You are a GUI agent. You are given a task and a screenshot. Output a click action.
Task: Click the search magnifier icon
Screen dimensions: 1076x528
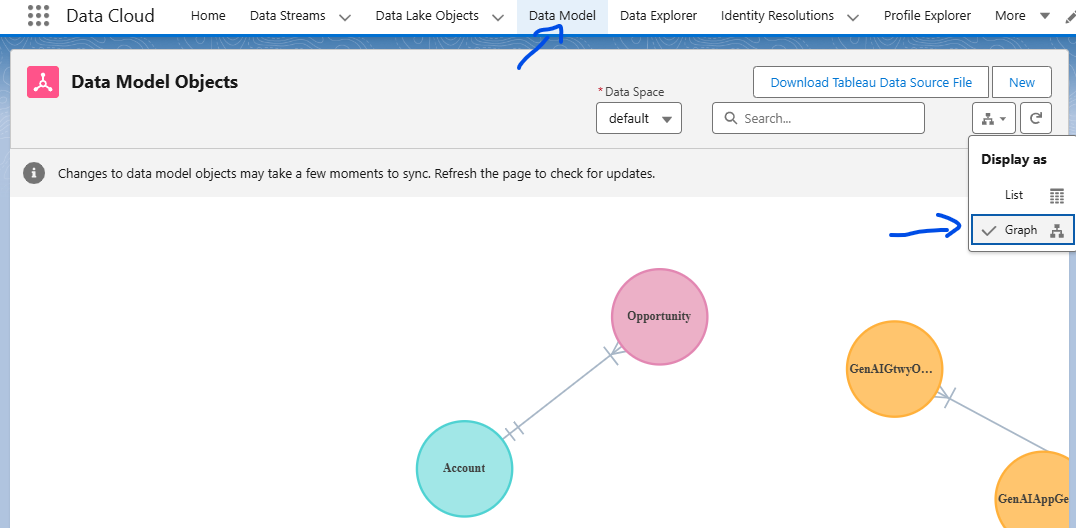pyautogui.click(x=729, y=118)
